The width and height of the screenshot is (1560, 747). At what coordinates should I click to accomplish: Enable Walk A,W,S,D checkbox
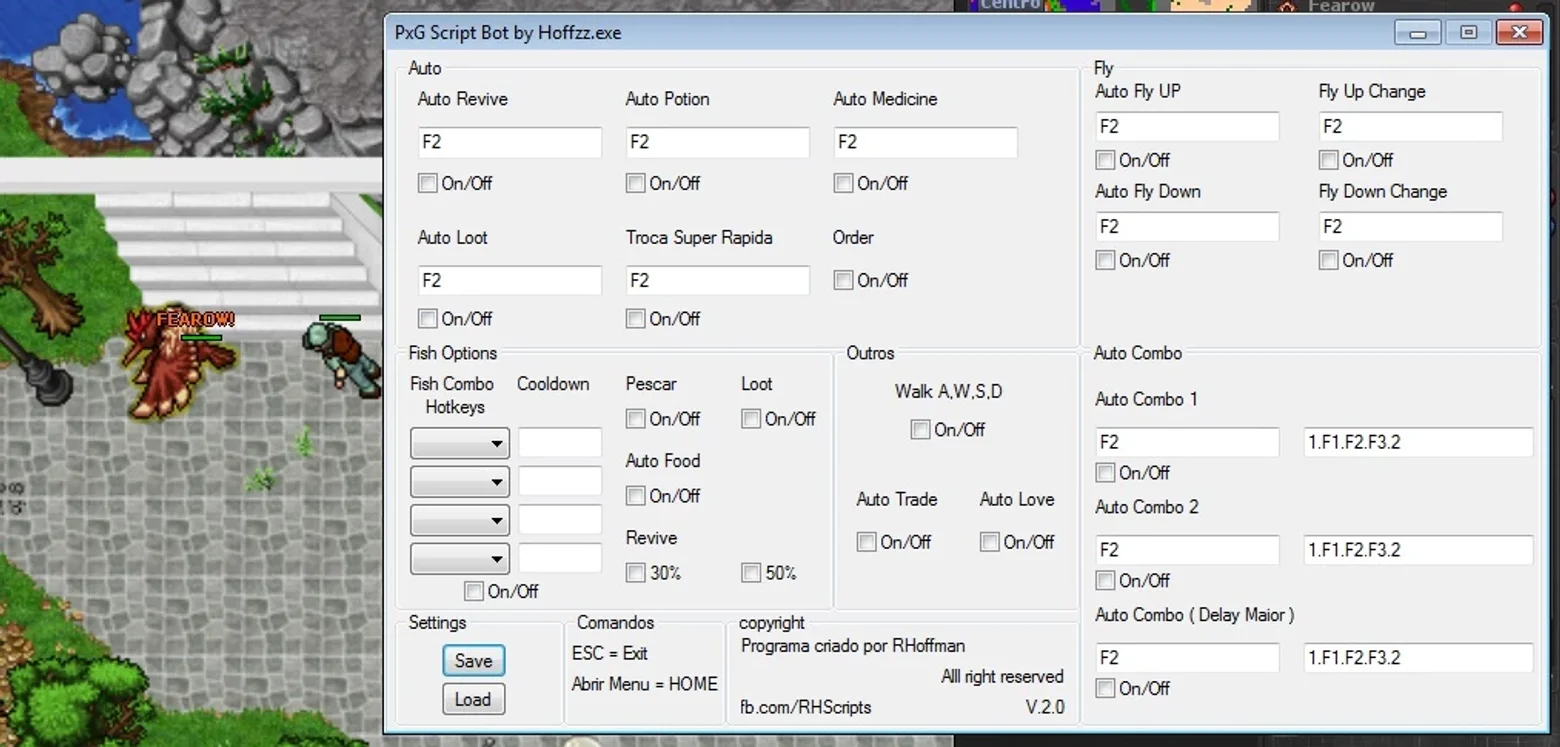(x=920, y=429)
